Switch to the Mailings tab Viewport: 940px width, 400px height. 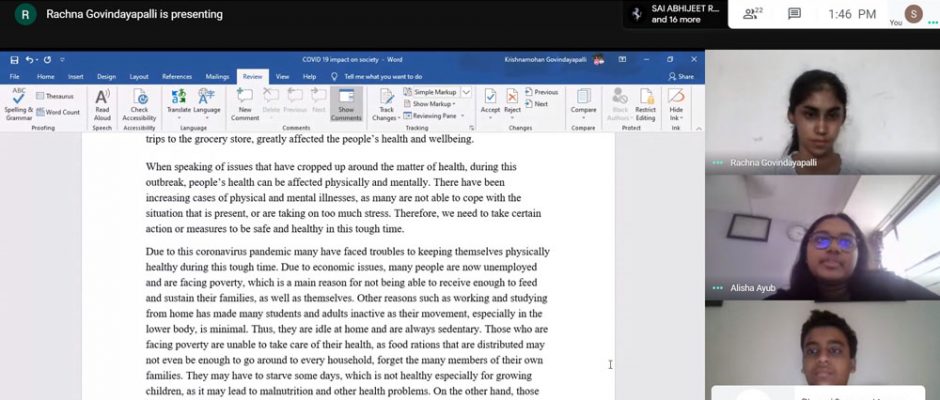click(x=217, y=77)
